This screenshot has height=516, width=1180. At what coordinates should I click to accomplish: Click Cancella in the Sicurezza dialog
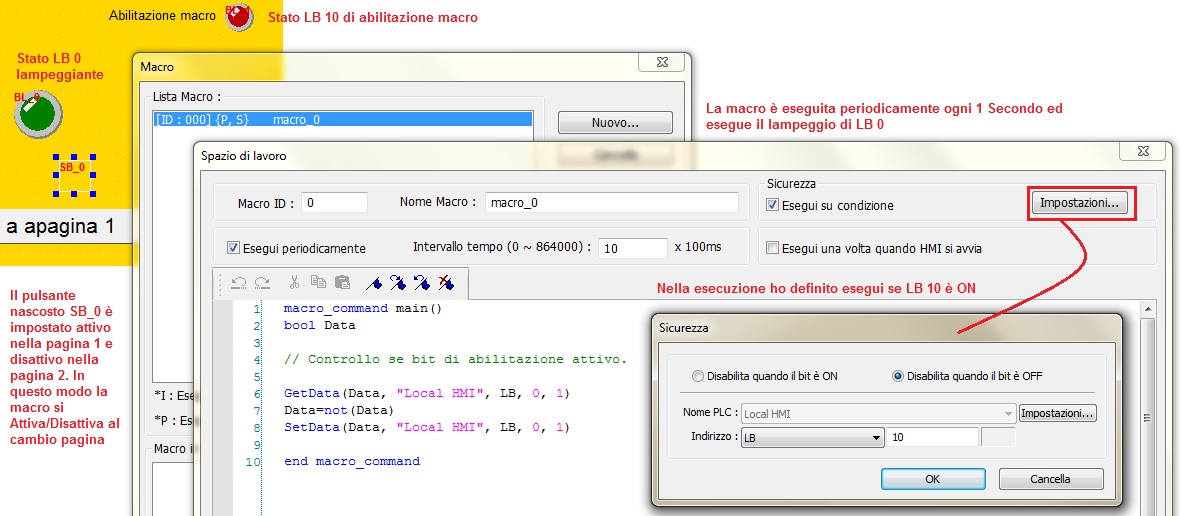click(x=1051, y=479)
